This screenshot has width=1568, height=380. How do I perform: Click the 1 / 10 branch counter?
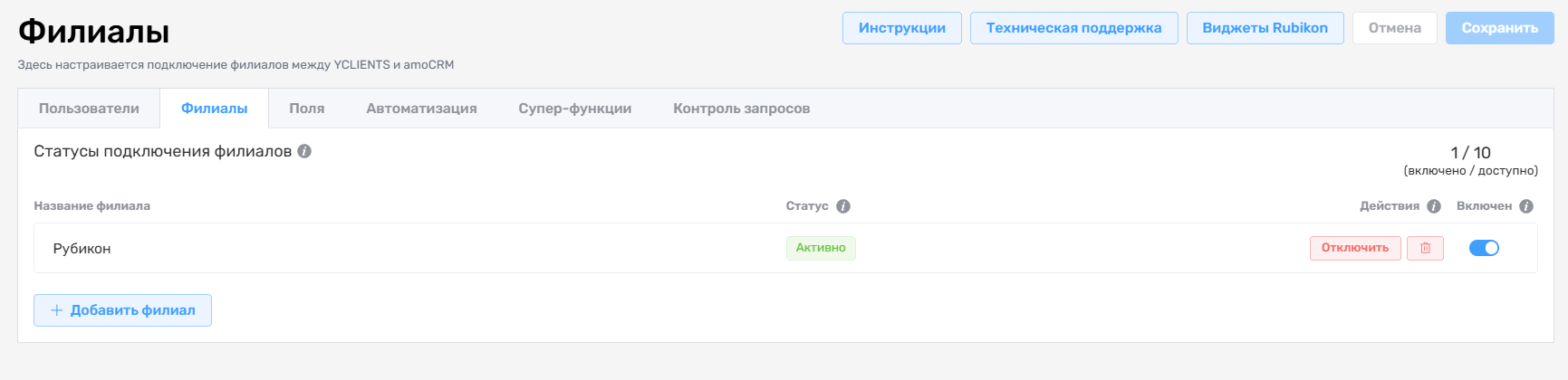(1470, 153)
